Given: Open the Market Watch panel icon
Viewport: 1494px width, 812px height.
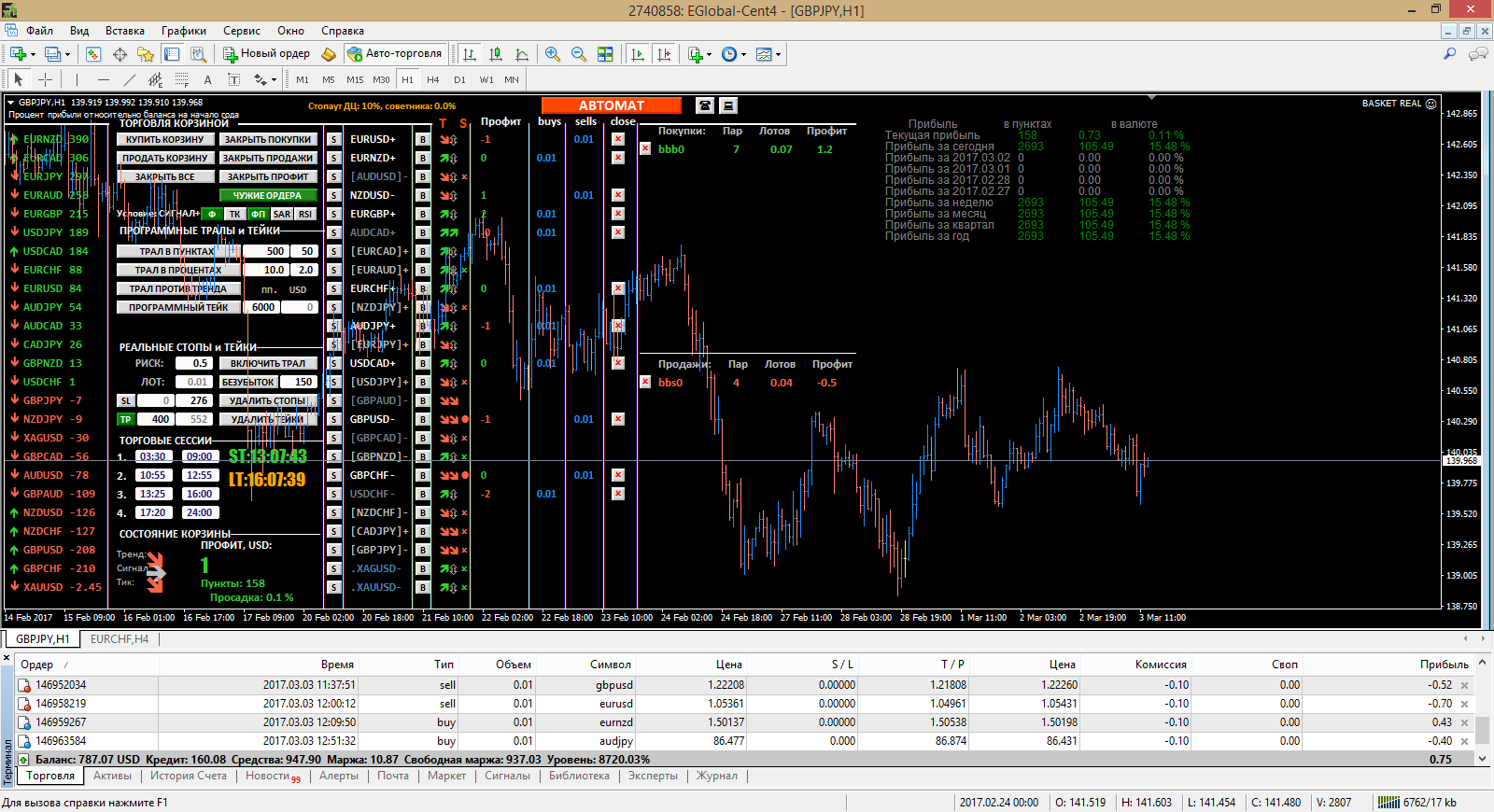Looking at the screenshot, I should [93, 54].
